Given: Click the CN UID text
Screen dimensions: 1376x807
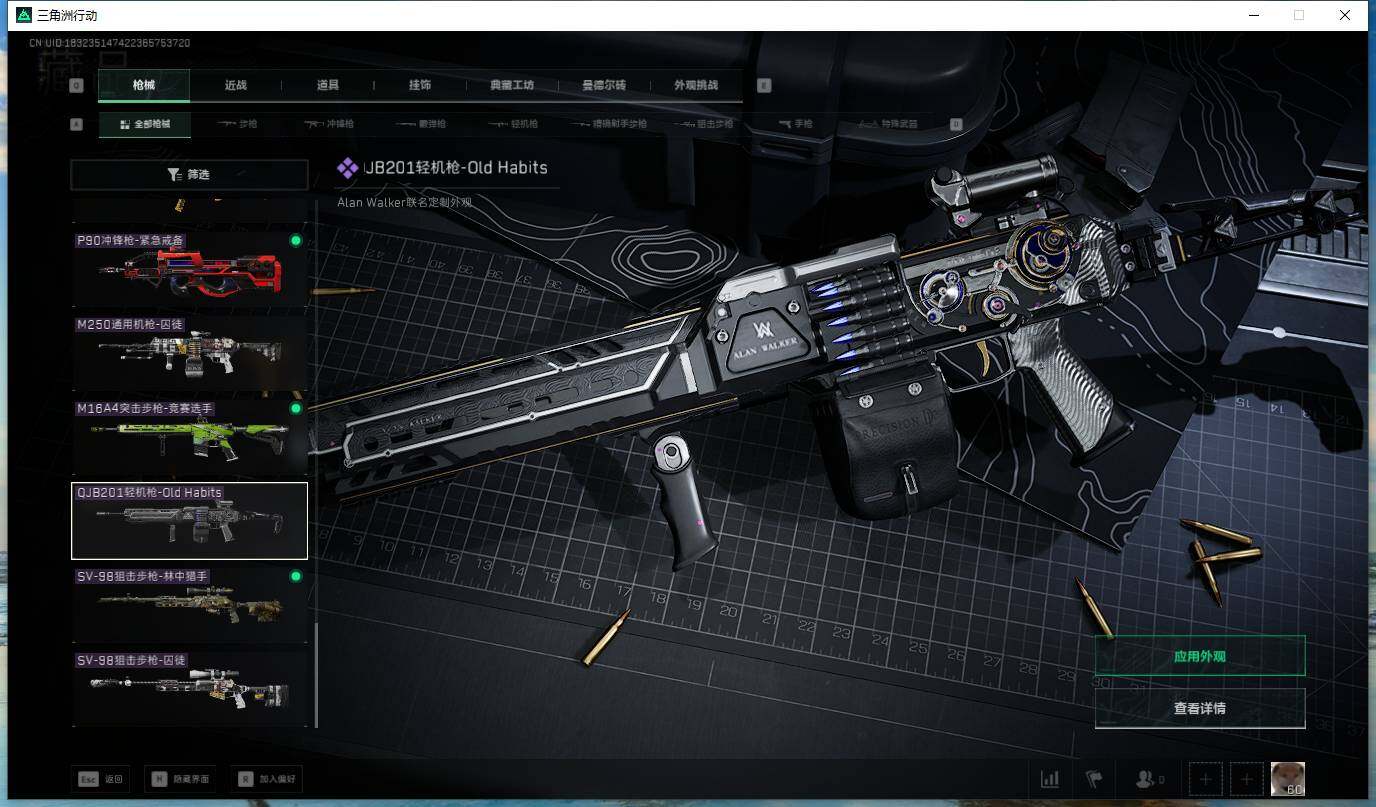Looking at the screenshot, I should (110, 43).
